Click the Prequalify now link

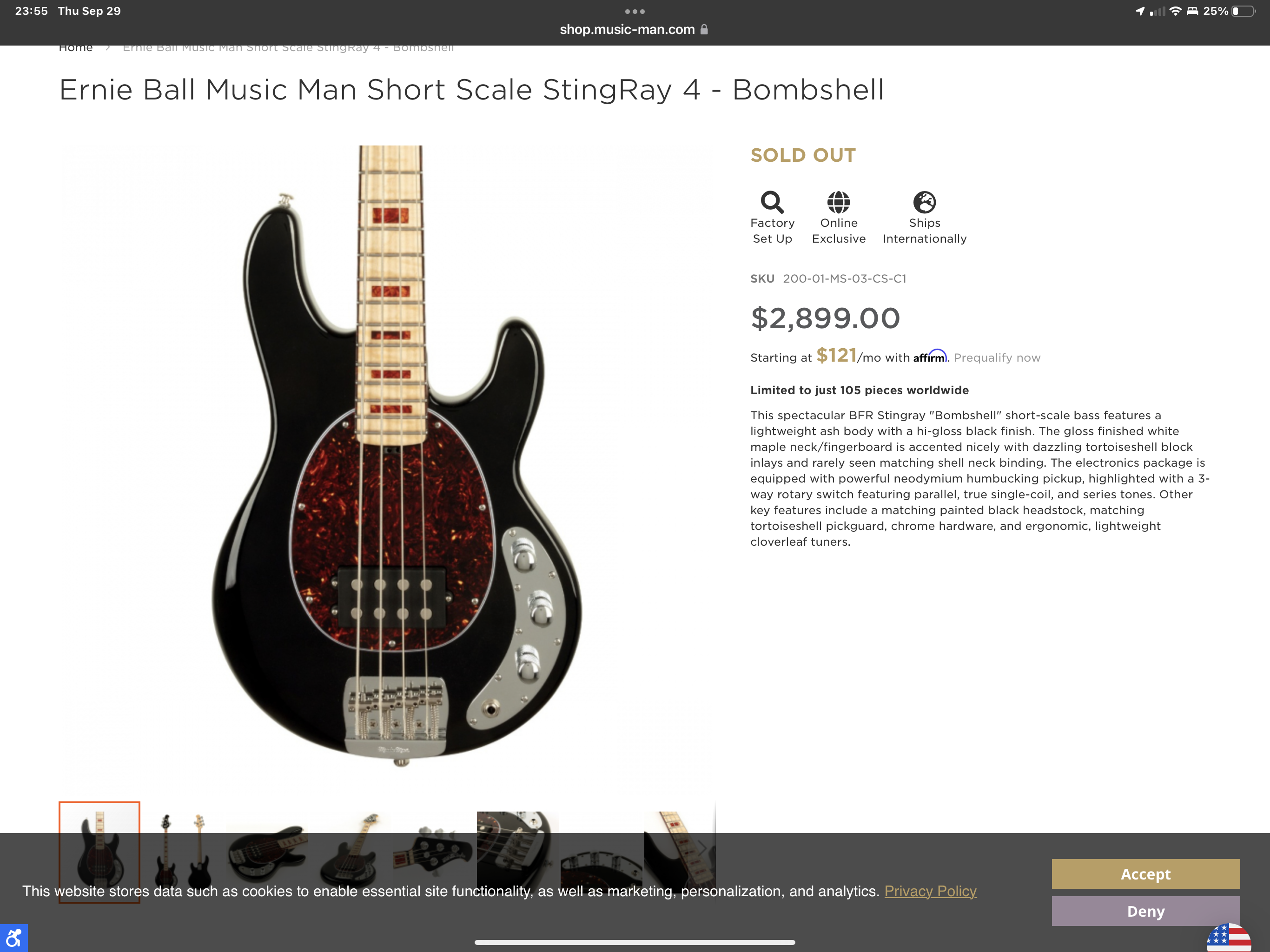pos(997,358)
